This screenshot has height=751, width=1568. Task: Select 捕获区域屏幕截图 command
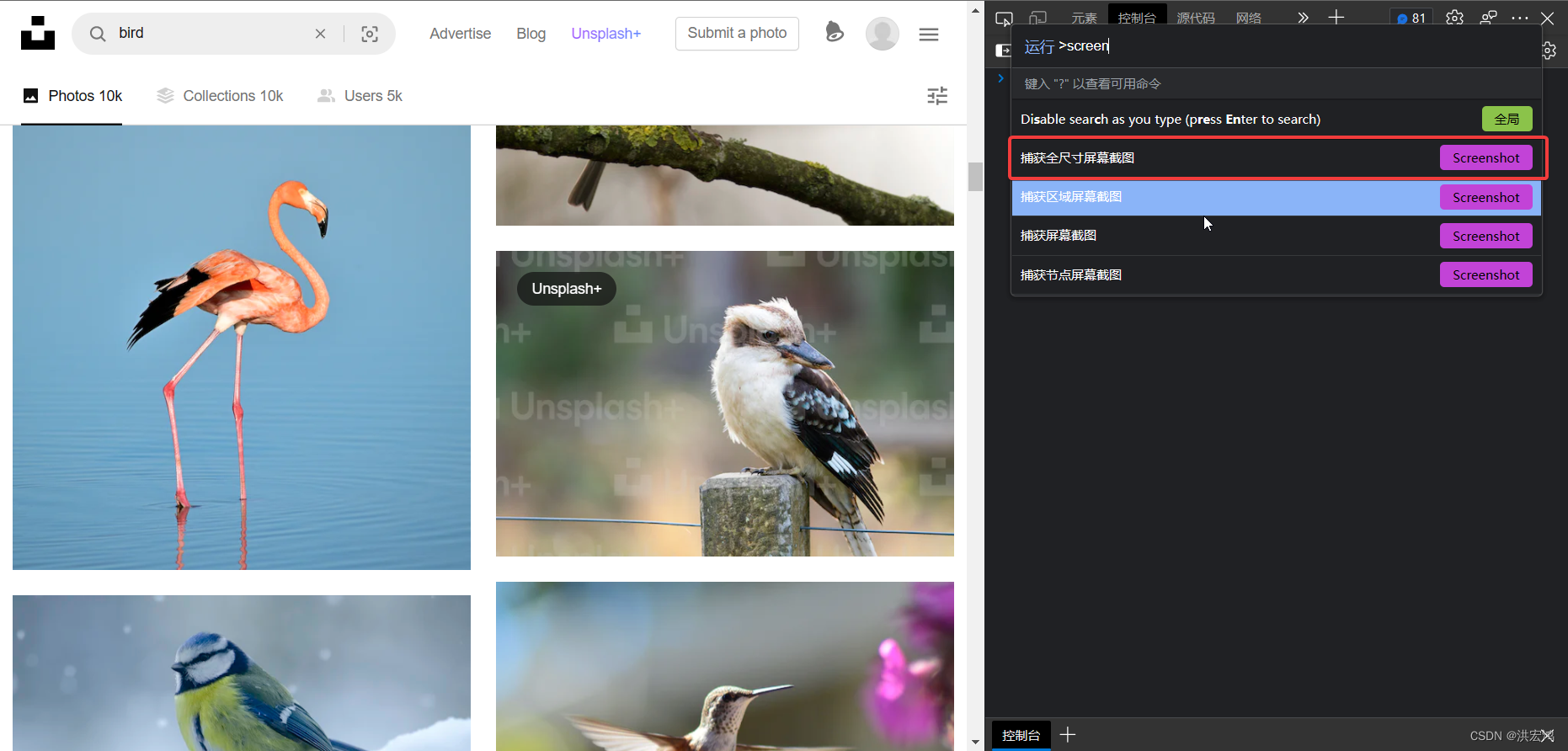click(x=1277, y=197)
